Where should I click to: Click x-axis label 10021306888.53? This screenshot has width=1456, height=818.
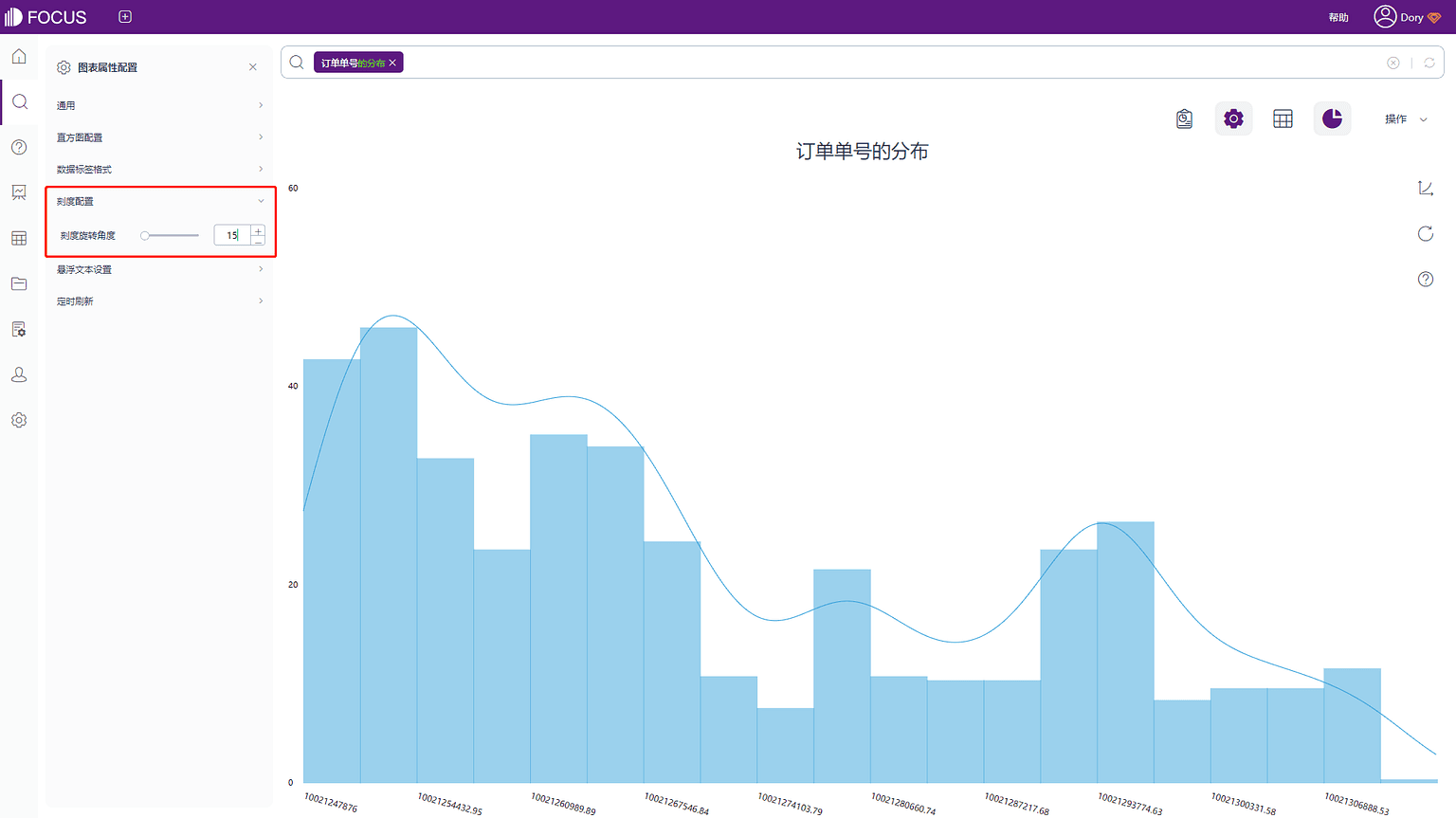pyautogui.click(x=1357, y=804)
